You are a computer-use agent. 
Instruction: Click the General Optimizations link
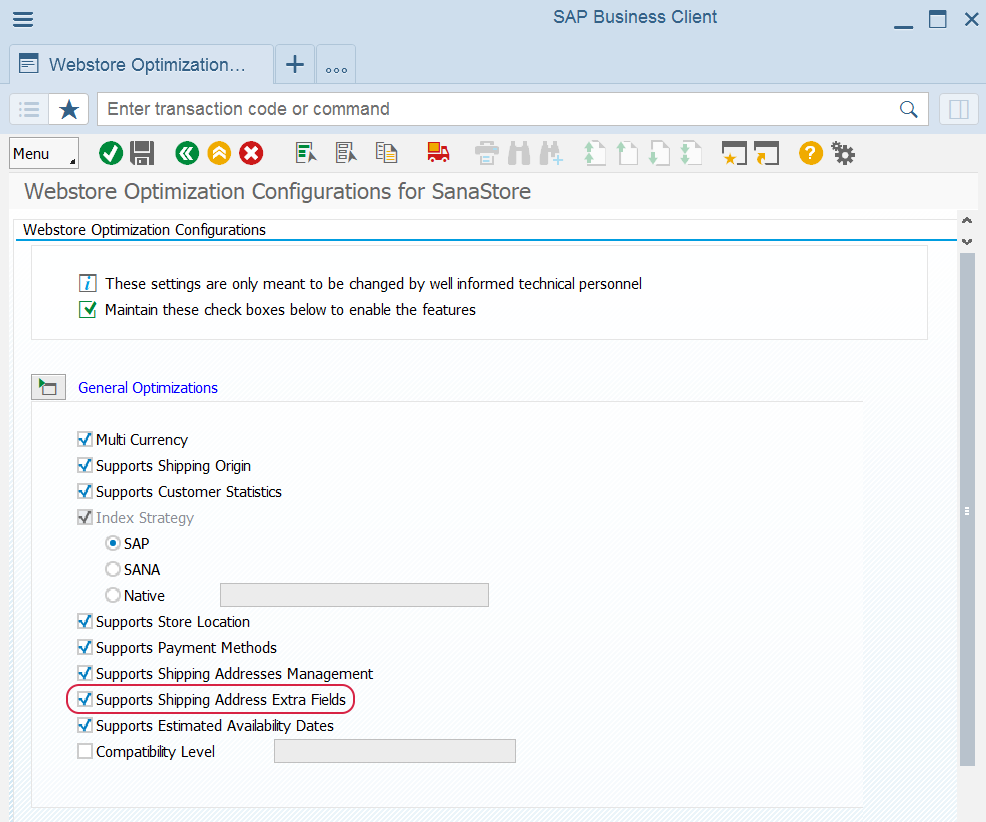[148, 387]
